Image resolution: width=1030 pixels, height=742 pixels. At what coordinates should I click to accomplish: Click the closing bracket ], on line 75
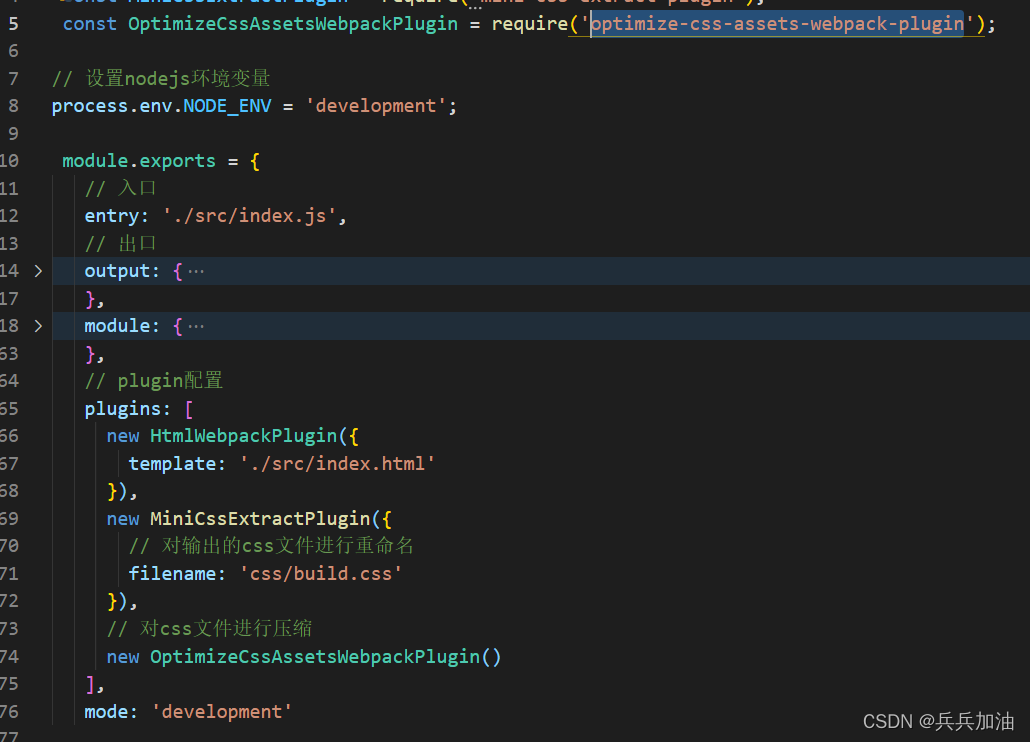coord(95,684)
